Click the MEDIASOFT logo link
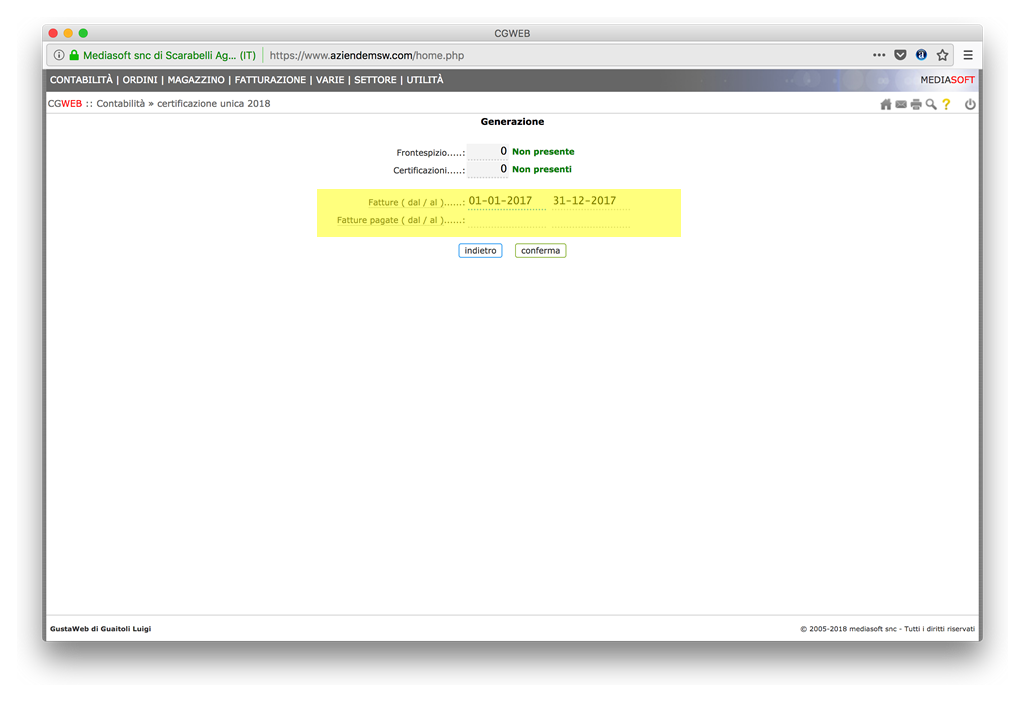1024x701 pixels. [947, 80]
